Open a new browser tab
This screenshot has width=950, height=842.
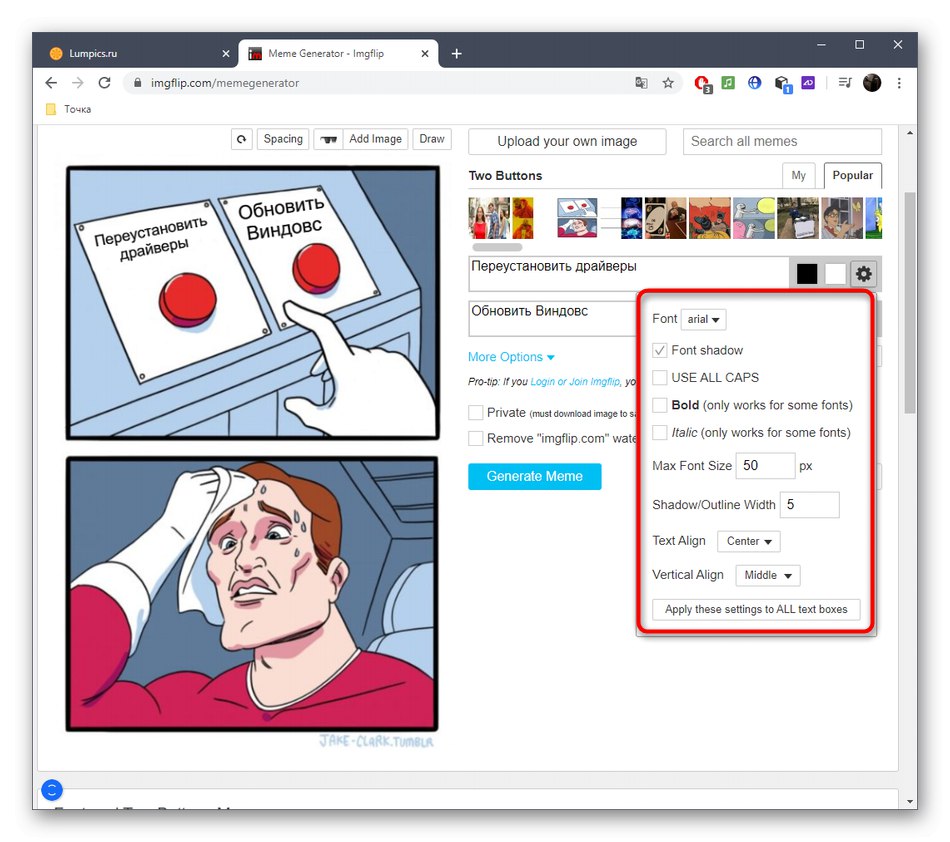456,54
